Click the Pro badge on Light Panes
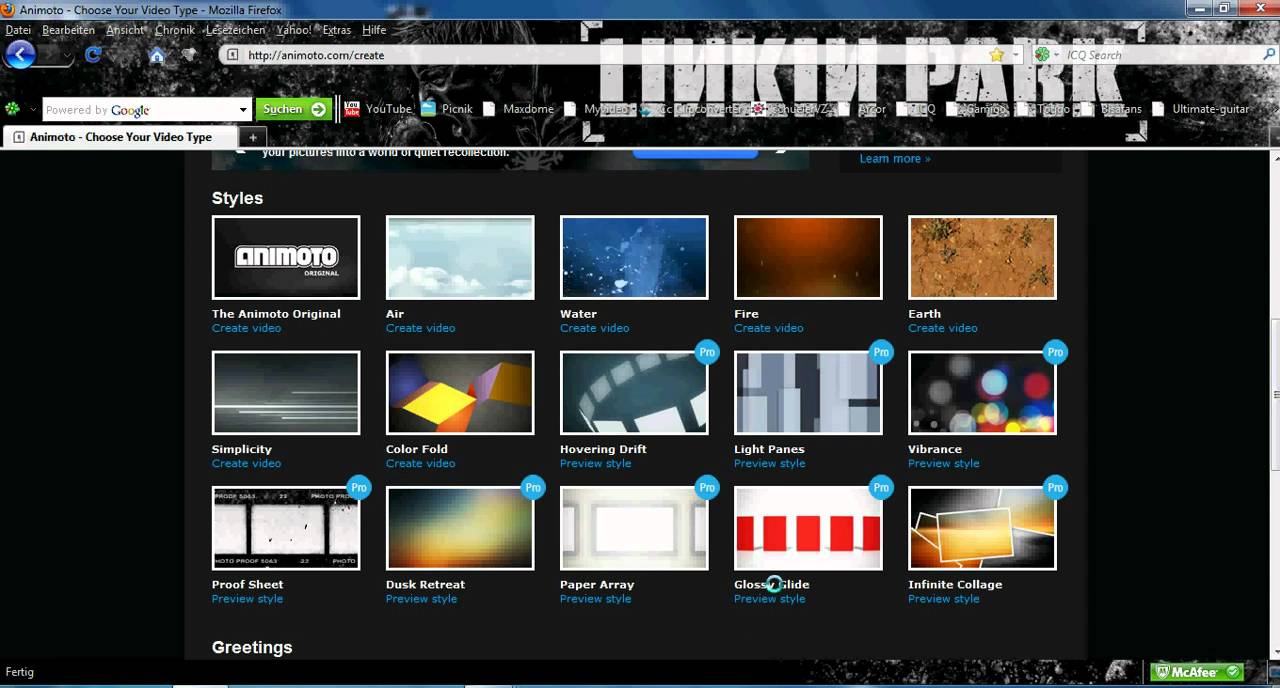The image size is (1280, 688). point(881,352)
